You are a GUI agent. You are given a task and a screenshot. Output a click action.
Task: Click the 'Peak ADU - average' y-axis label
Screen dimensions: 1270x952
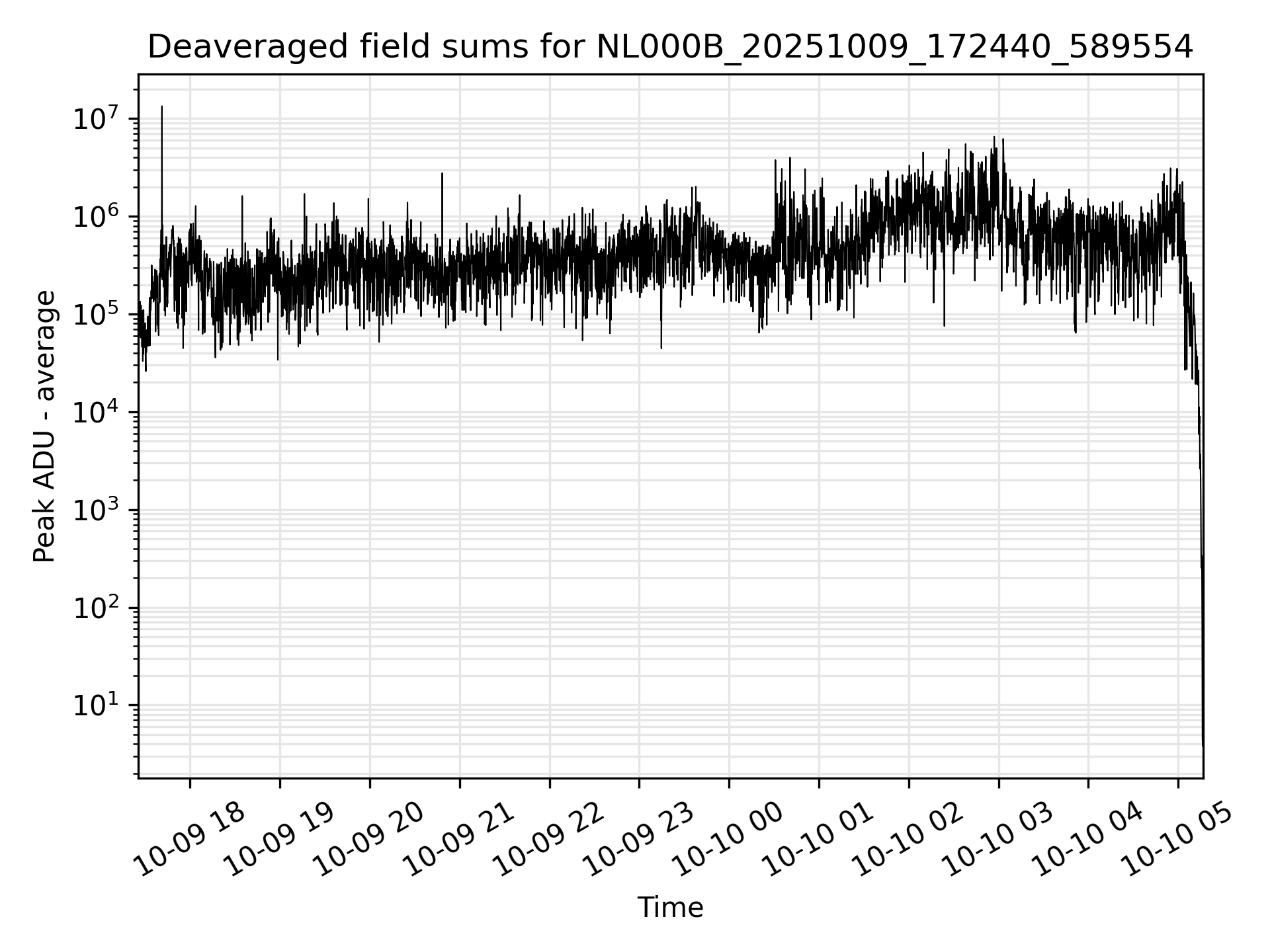(44, 426)
